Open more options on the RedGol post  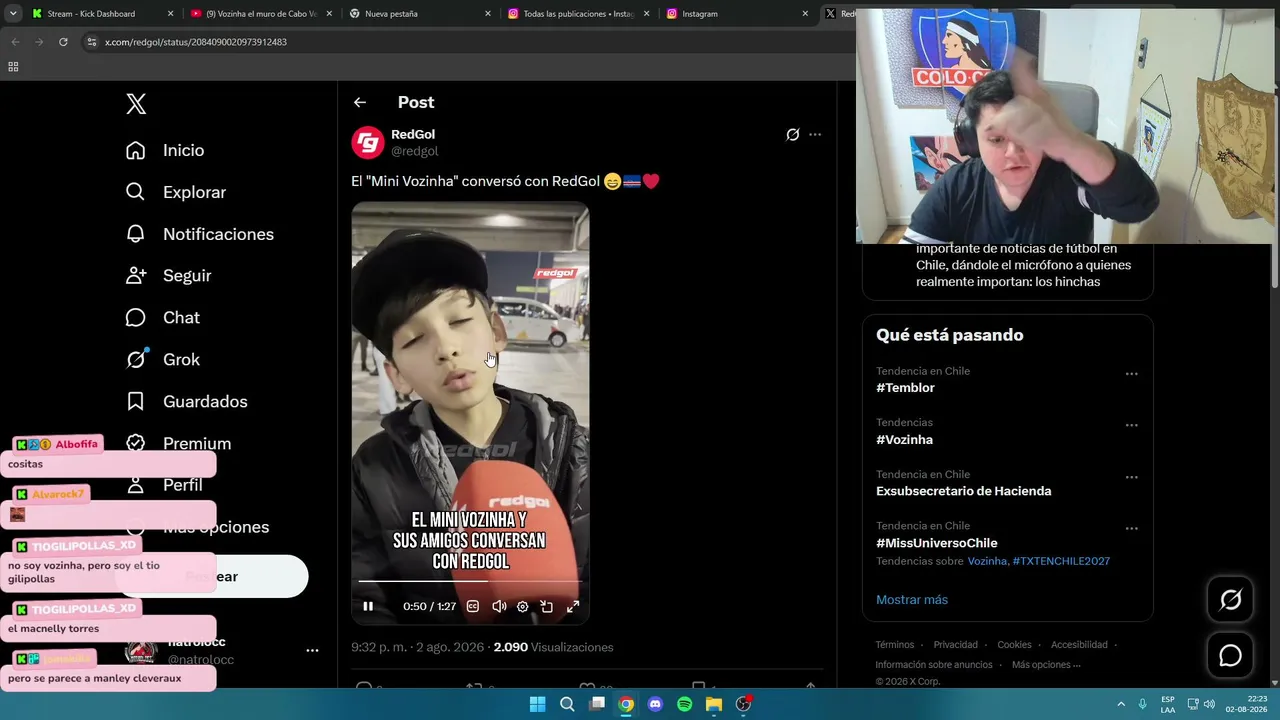[815, 135]
